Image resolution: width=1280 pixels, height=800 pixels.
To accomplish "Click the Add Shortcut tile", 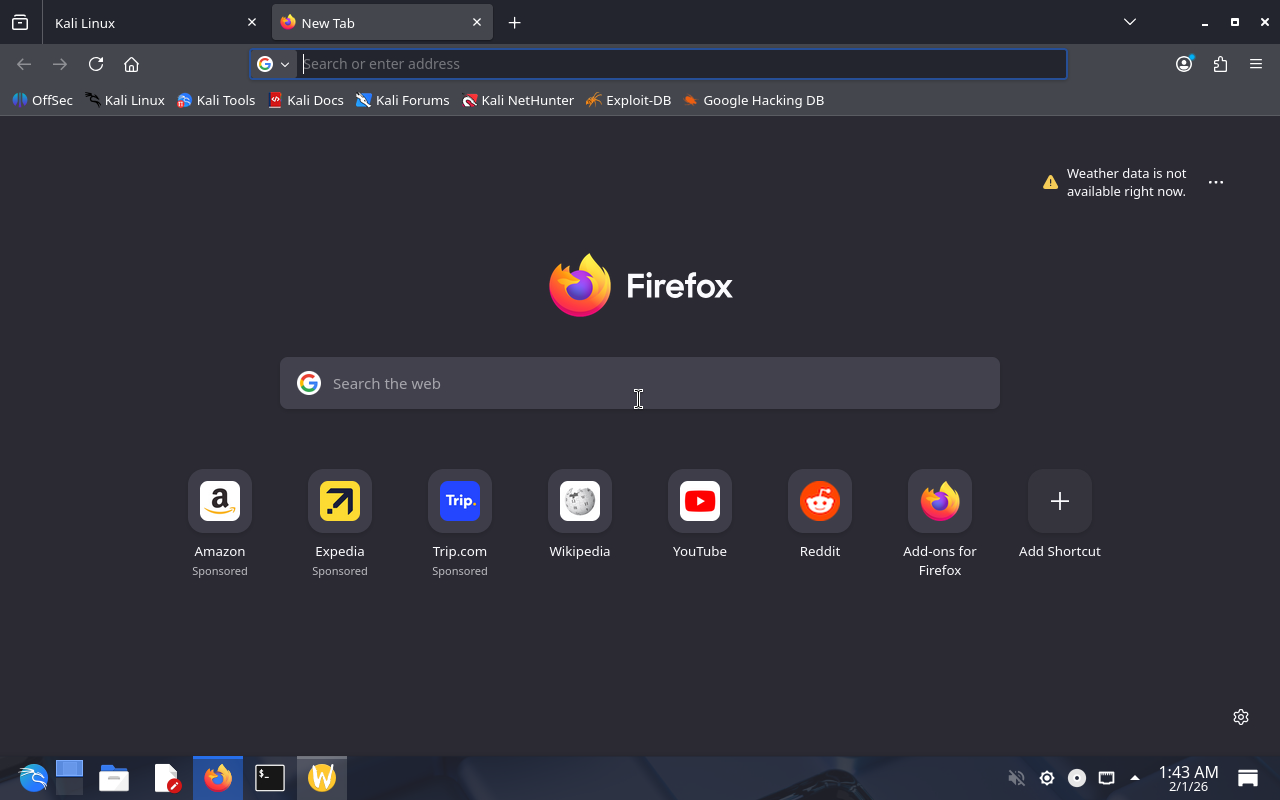I will (1060, 501).
